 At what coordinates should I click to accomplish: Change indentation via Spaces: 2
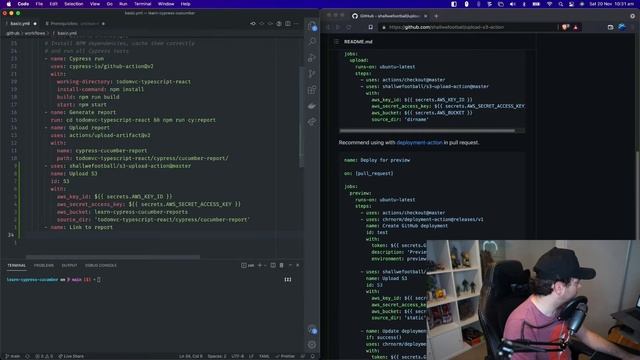(x=216, y=356)
